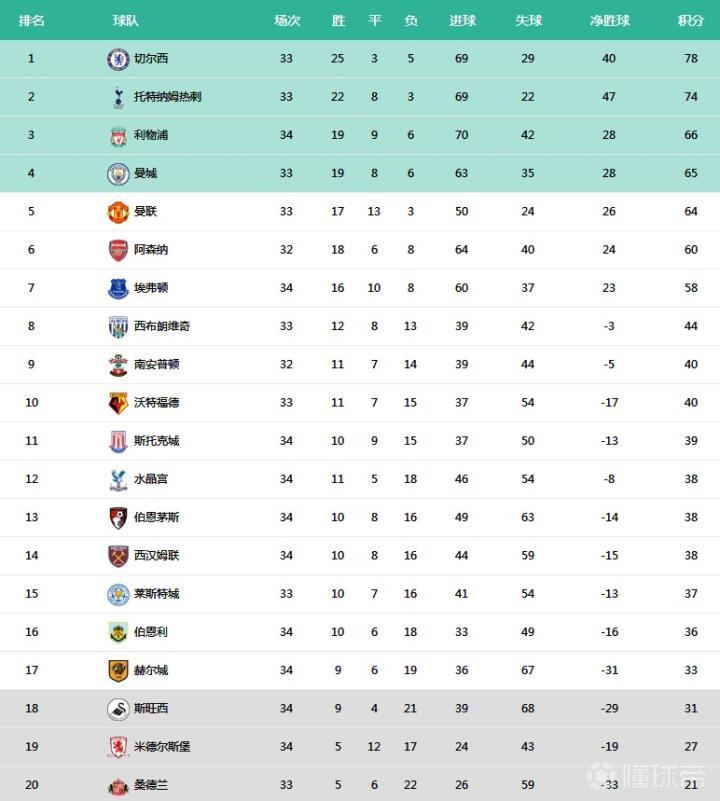Click the Watford club crest icon
720x801 pixels.
pyautogui.click(x=118, y=403)
